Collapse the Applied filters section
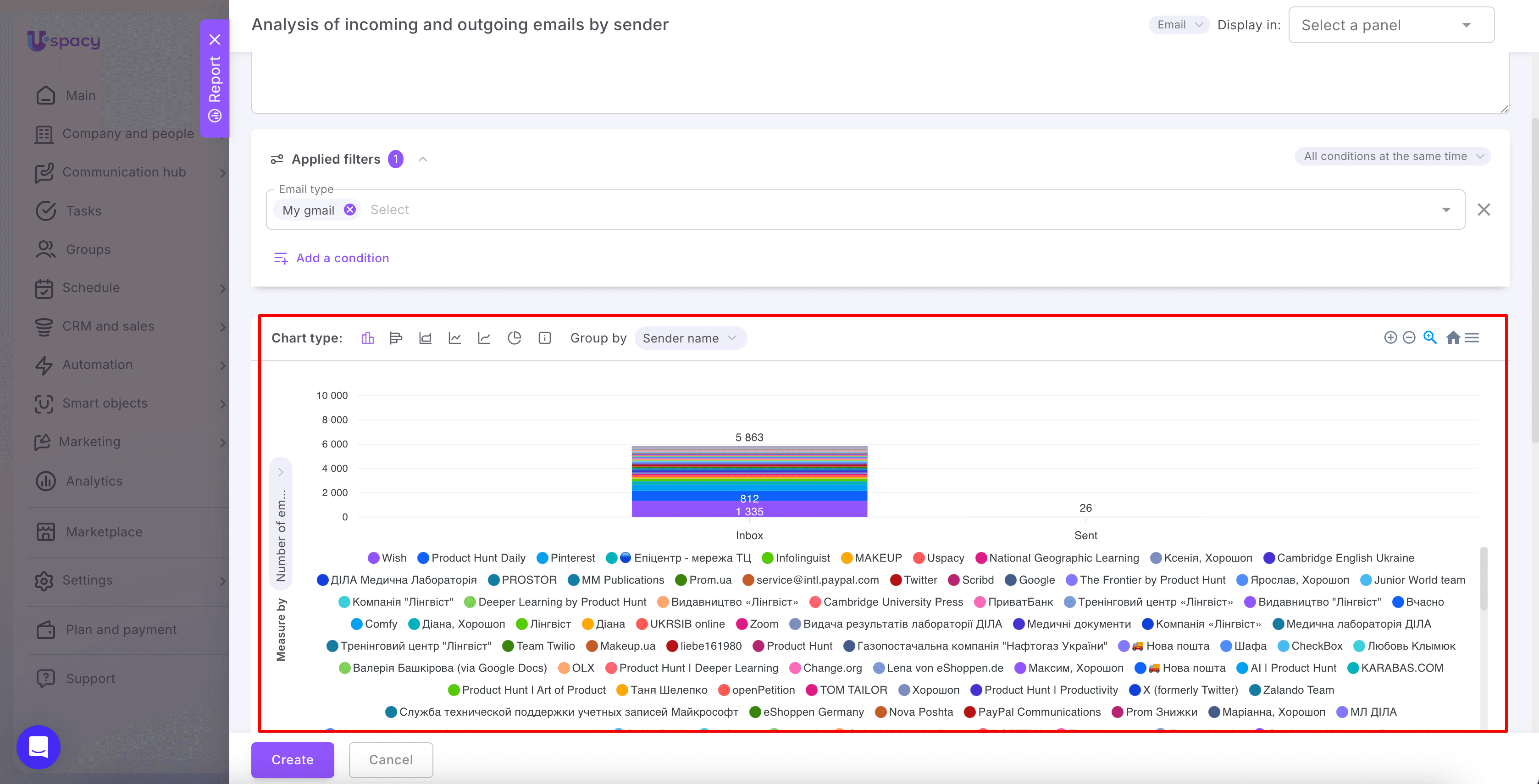The width and height of the screenshot is (1539, 784). [x=423, y=160]
